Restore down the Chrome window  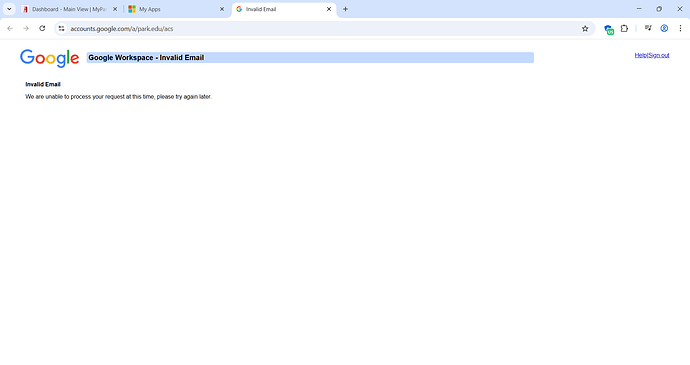(659, 9)
